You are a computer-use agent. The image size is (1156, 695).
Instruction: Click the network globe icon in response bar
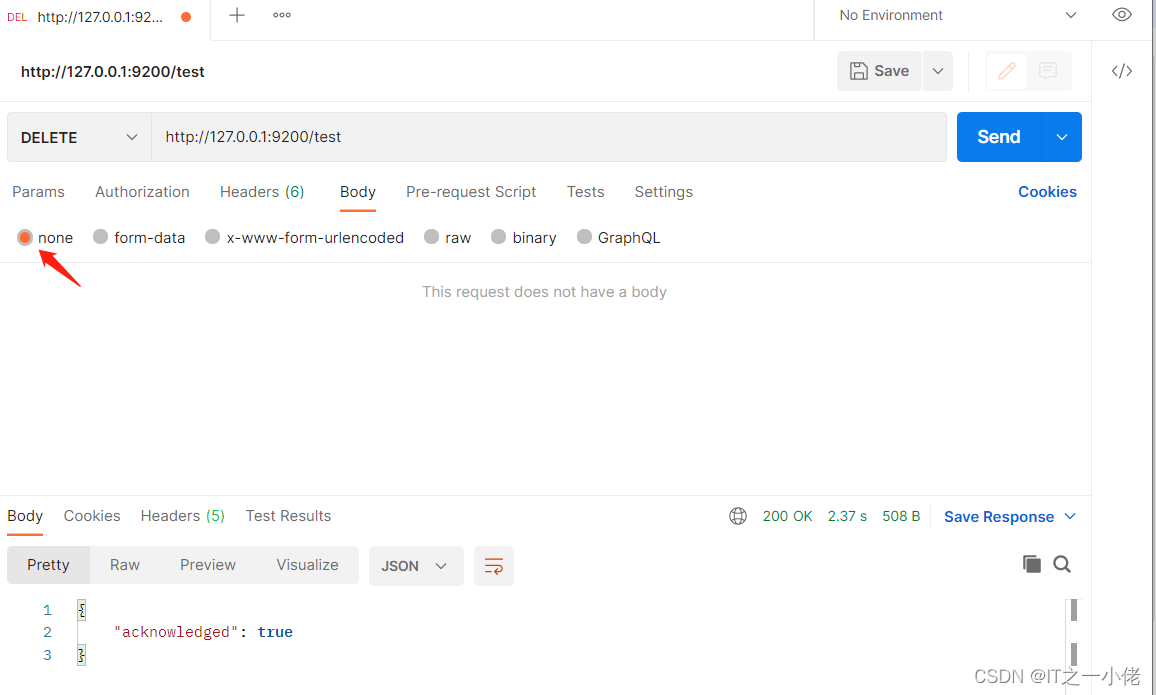738,516
